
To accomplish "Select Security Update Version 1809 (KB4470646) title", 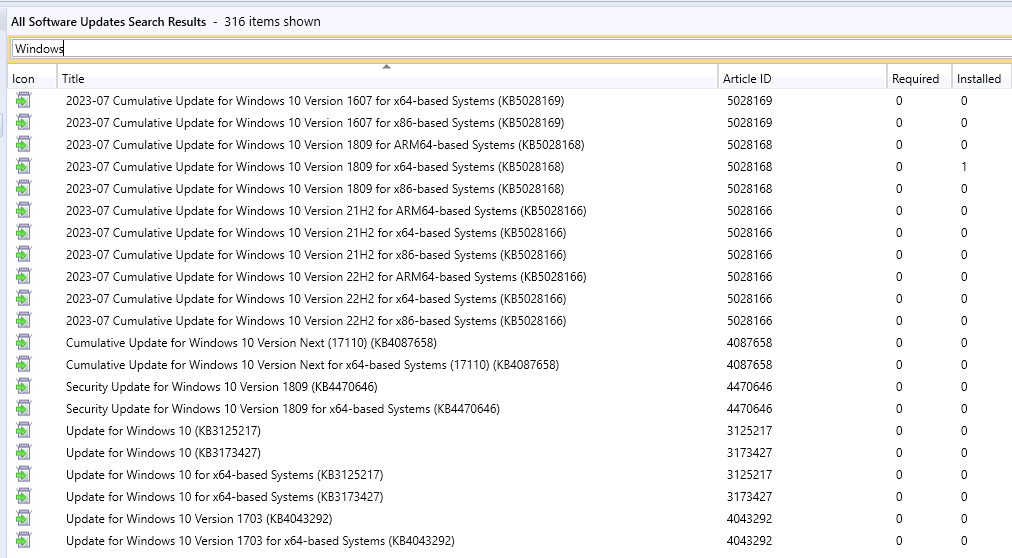I will click(x=221, y=386).
